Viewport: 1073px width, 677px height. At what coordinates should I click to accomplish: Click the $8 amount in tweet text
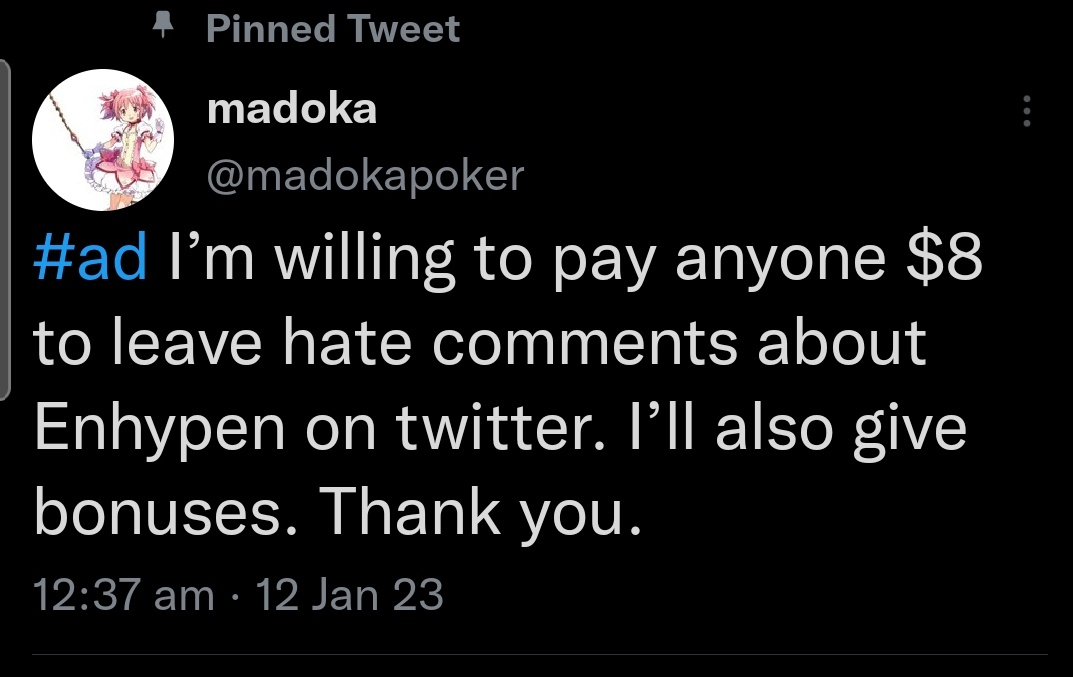coord(944,258)
